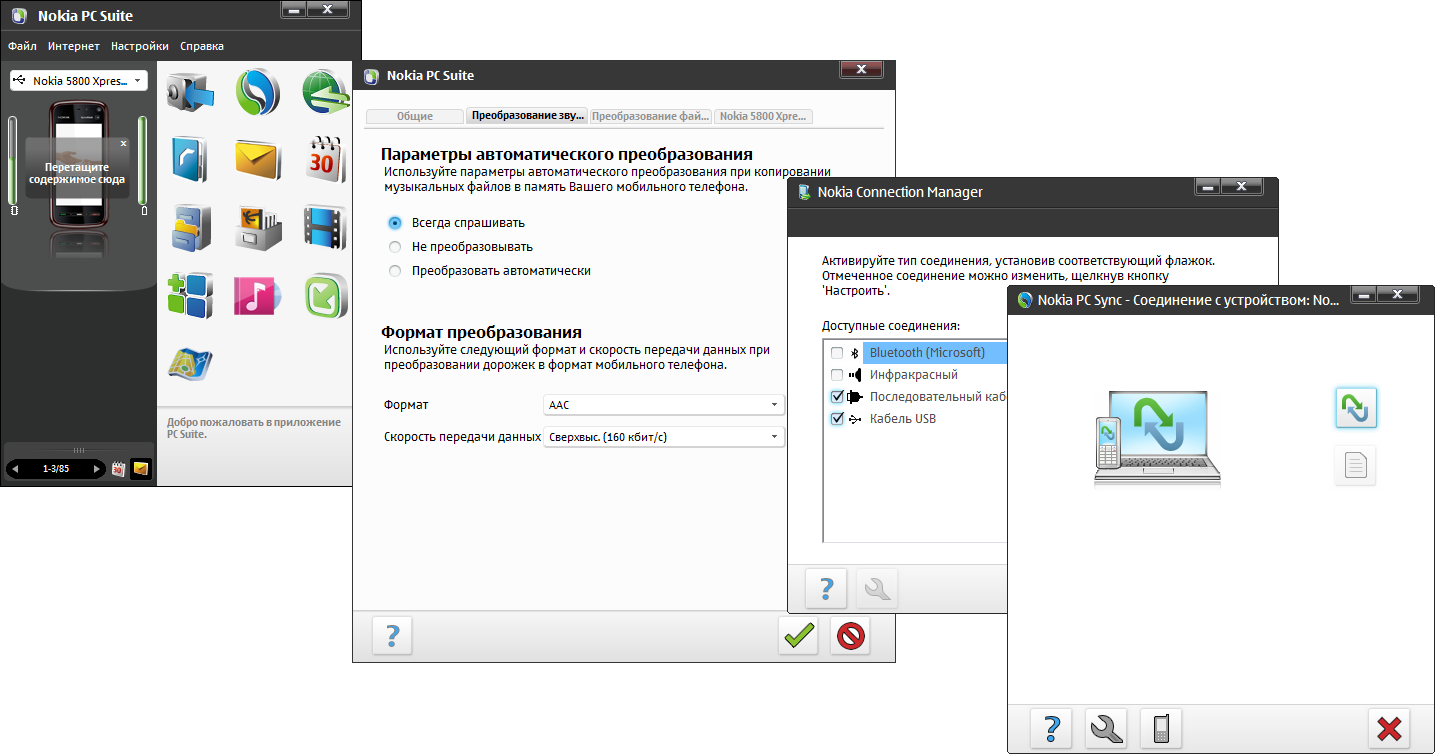Click small envelope icon in bottom notification bar
The image size is (1435, 754).
[x=140, y=468]
